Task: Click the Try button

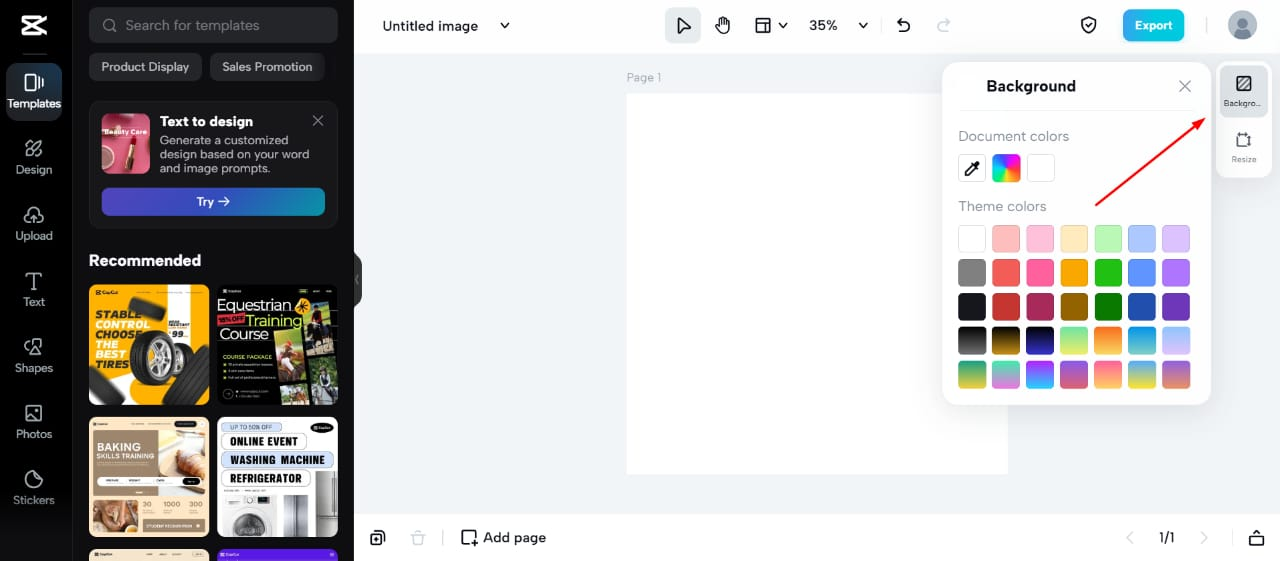Action: click(213, 202)
